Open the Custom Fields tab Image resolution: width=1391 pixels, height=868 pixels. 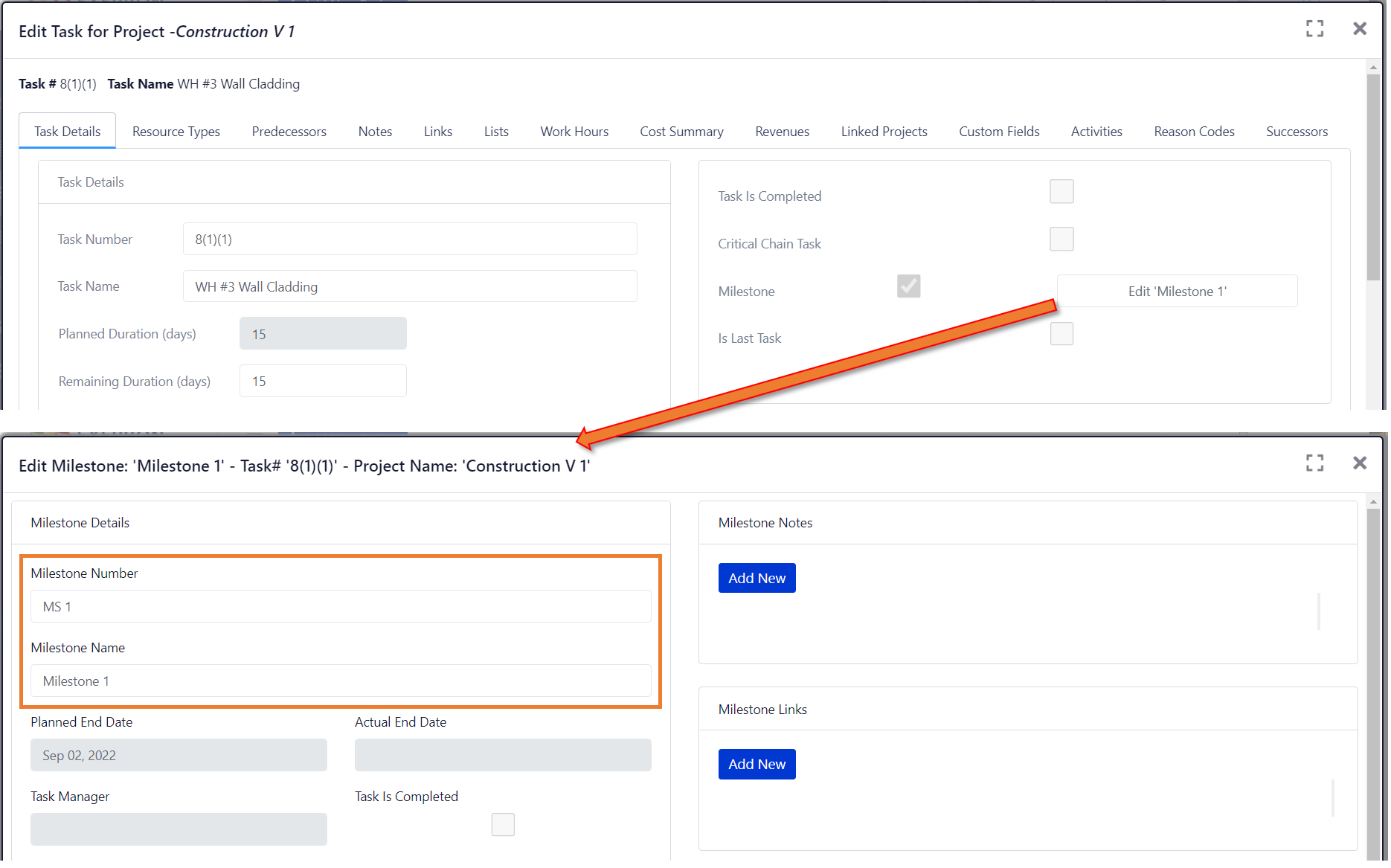[x=999, y=131]
